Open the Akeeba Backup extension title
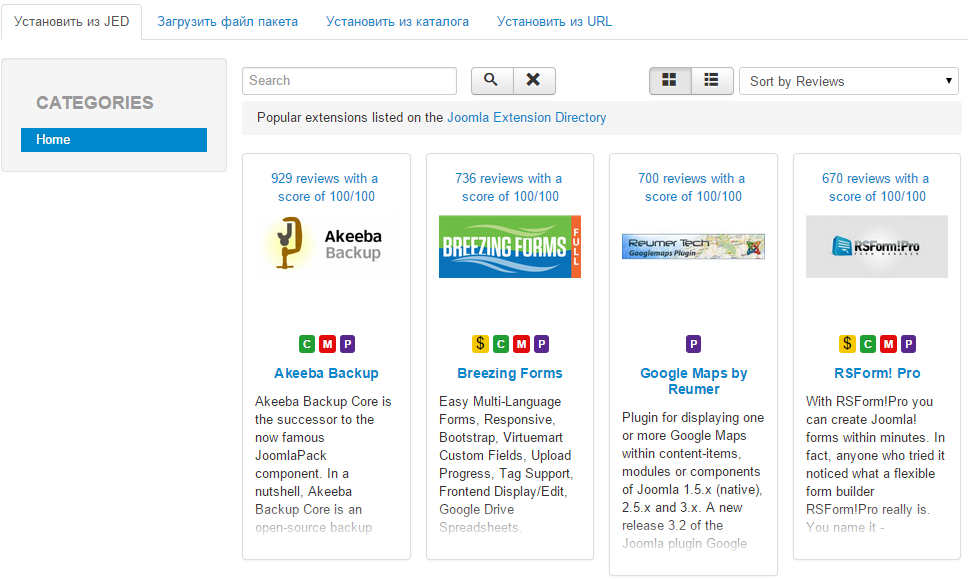The width and height of the screenshot is (979, 579). coord(326,374)
